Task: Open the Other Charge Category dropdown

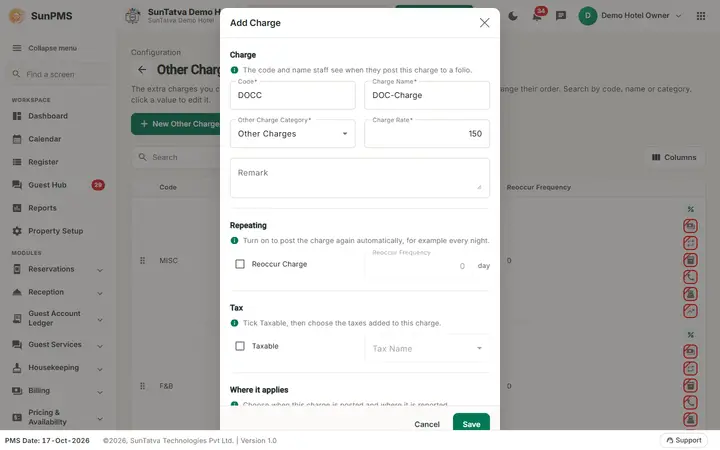Action: [x=292, y=134]
